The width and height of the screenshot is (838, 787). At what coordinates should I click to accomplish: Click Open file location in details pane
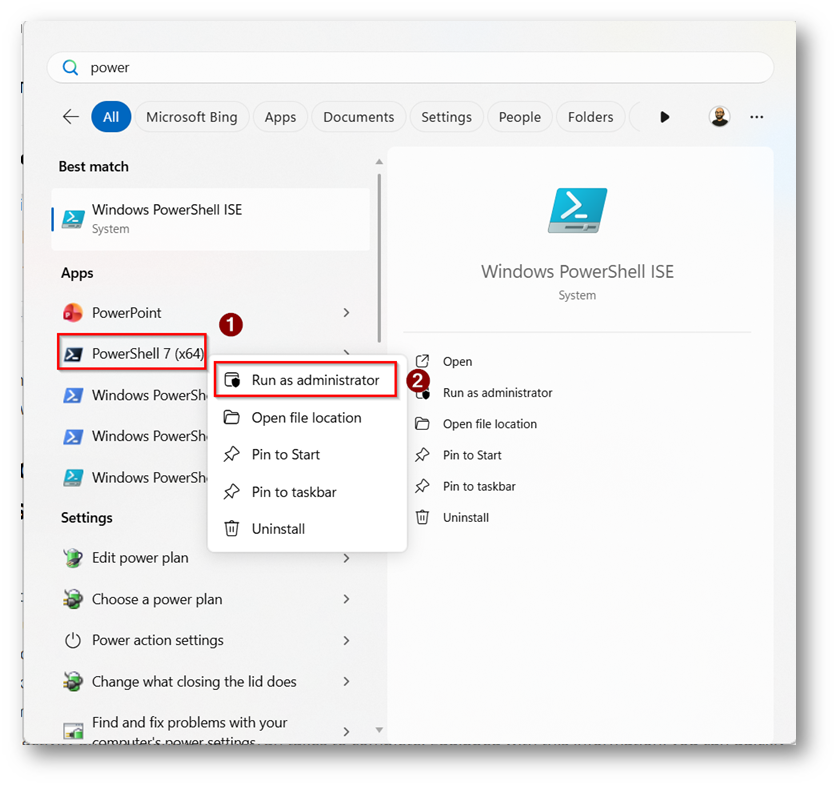click(x=490, y=424)
